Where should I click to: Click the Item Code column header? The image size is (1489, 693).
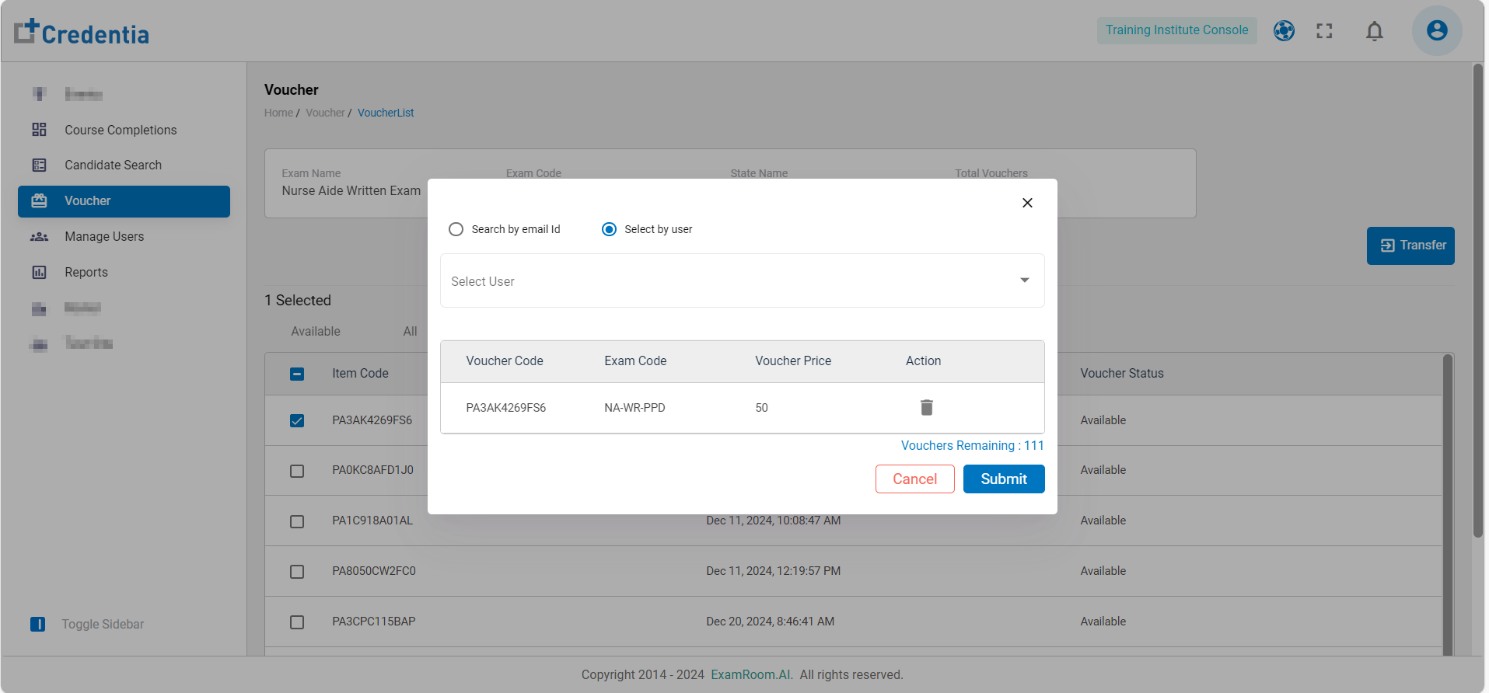pos(360,373)
